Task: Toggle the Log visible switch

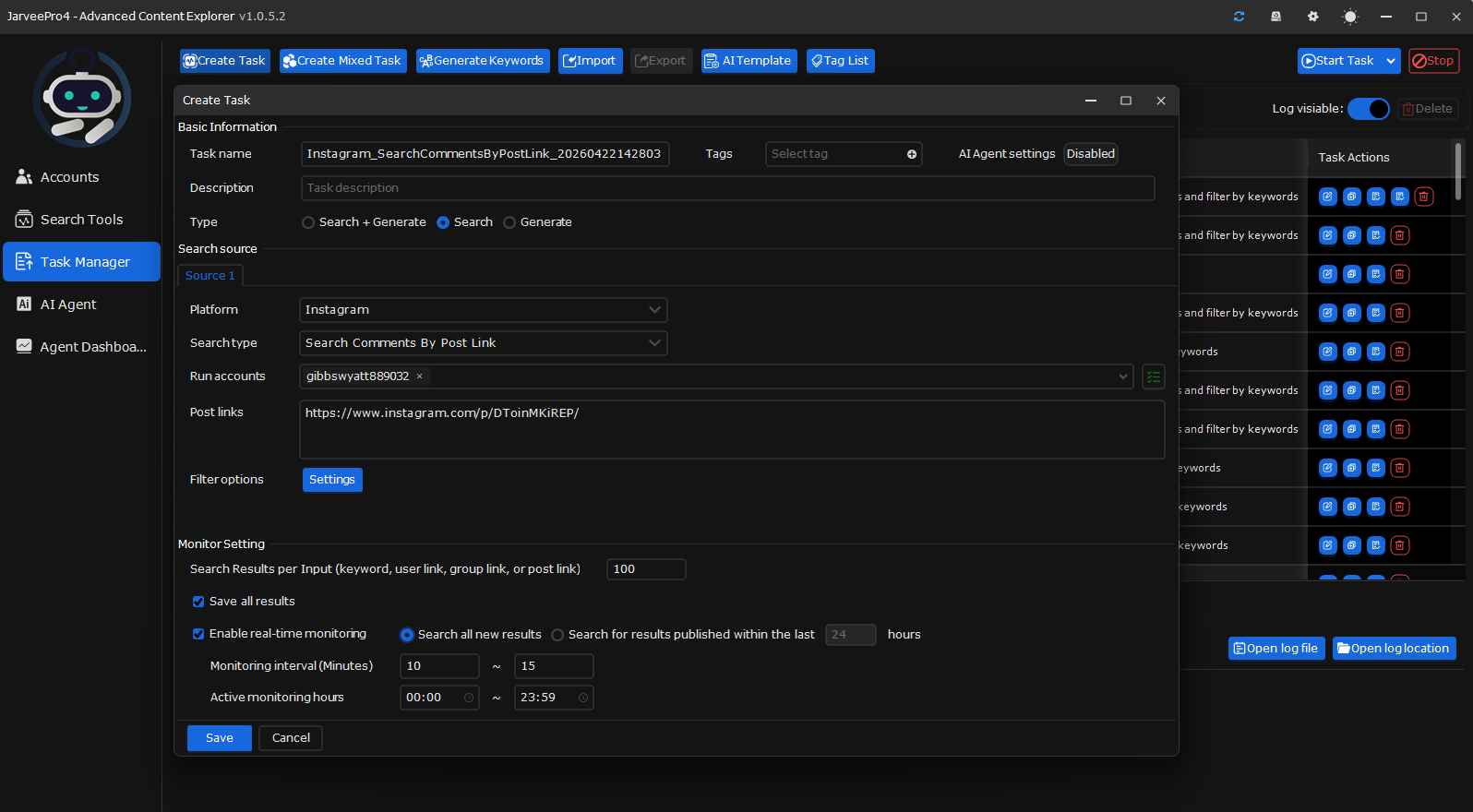Action: [1368, 109]
